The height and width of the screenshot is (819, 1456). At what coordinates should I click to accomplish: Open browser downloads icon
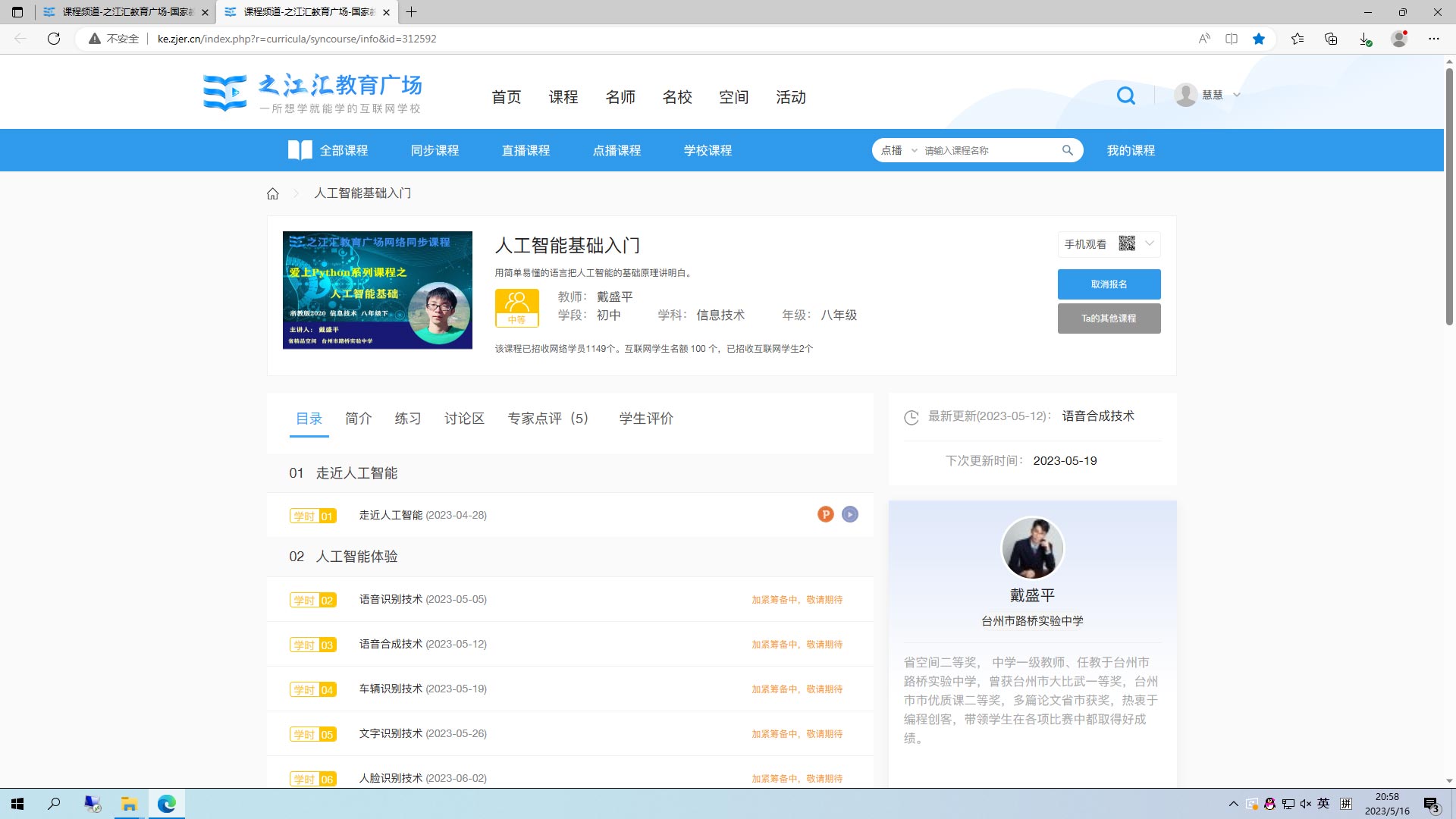point(1364,39)
